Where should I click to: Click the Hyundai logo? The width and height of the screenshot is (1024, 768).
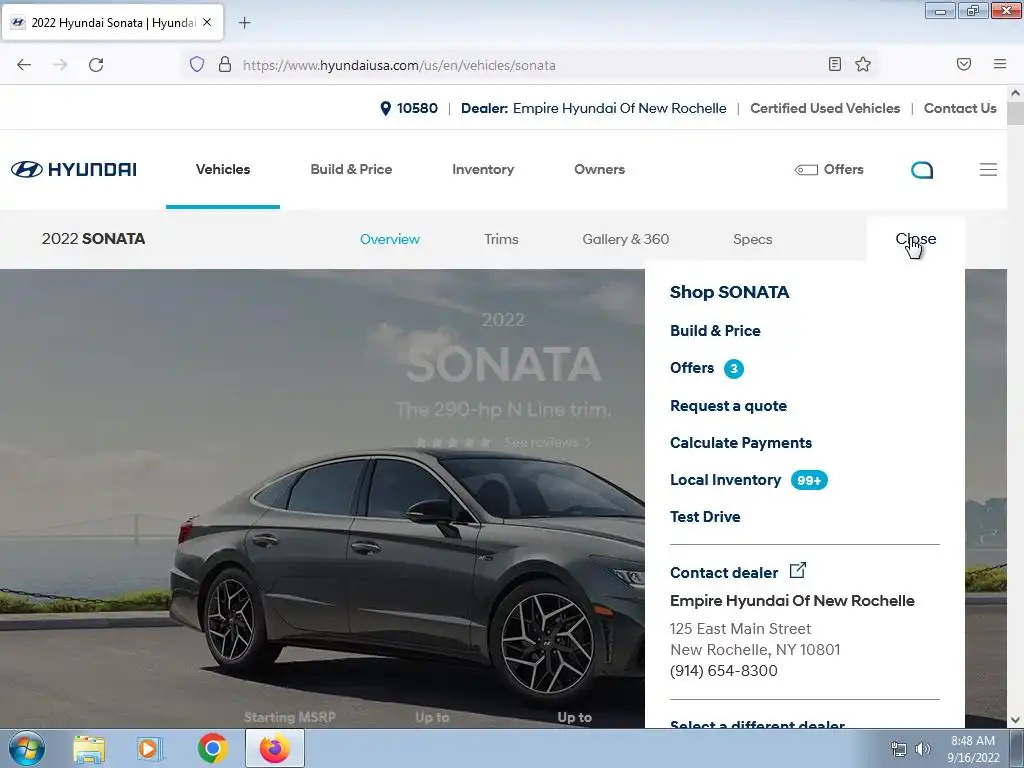74,169
